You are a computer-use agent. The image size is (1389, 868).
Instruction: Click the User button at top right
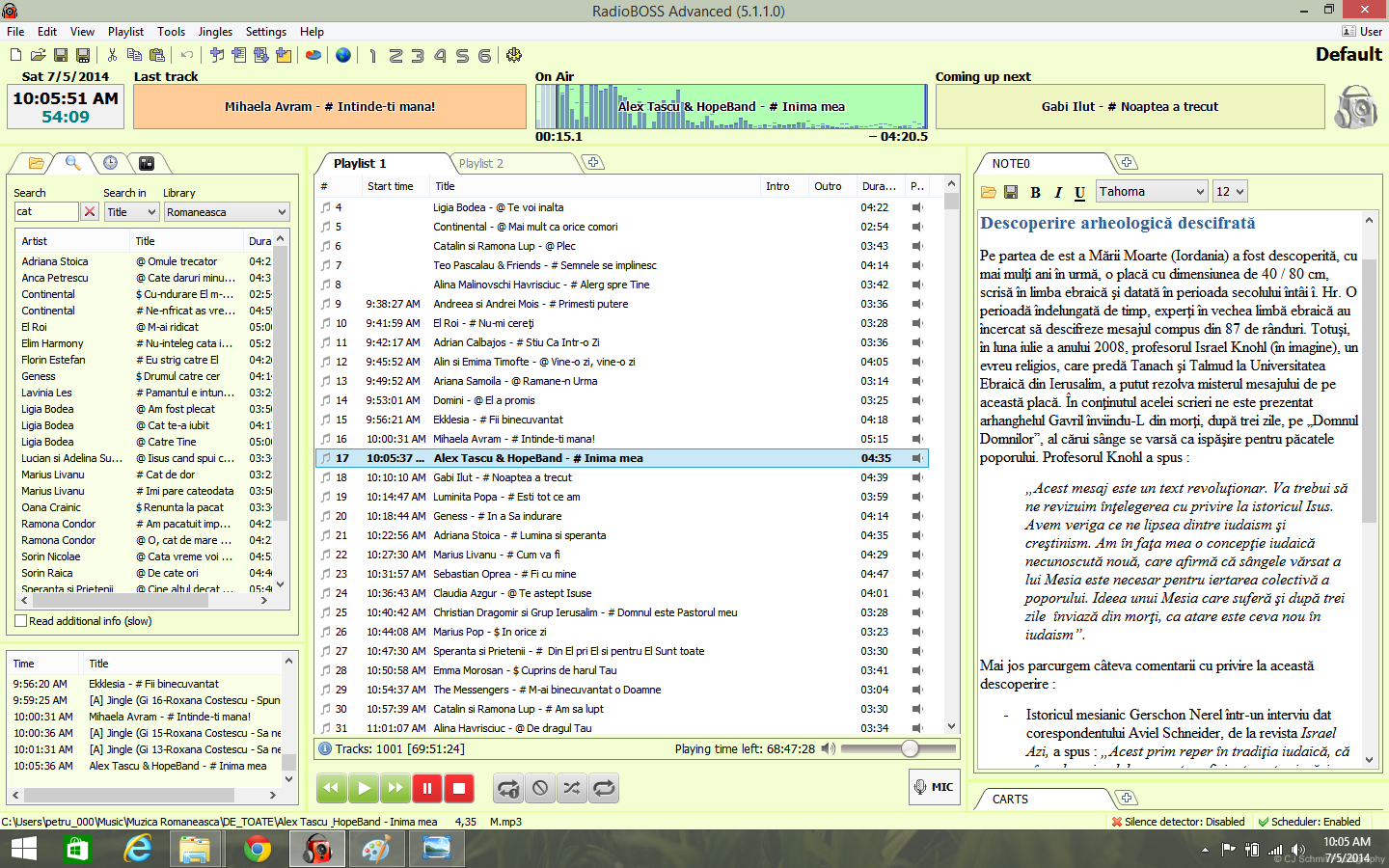(x=1362, y=32)
